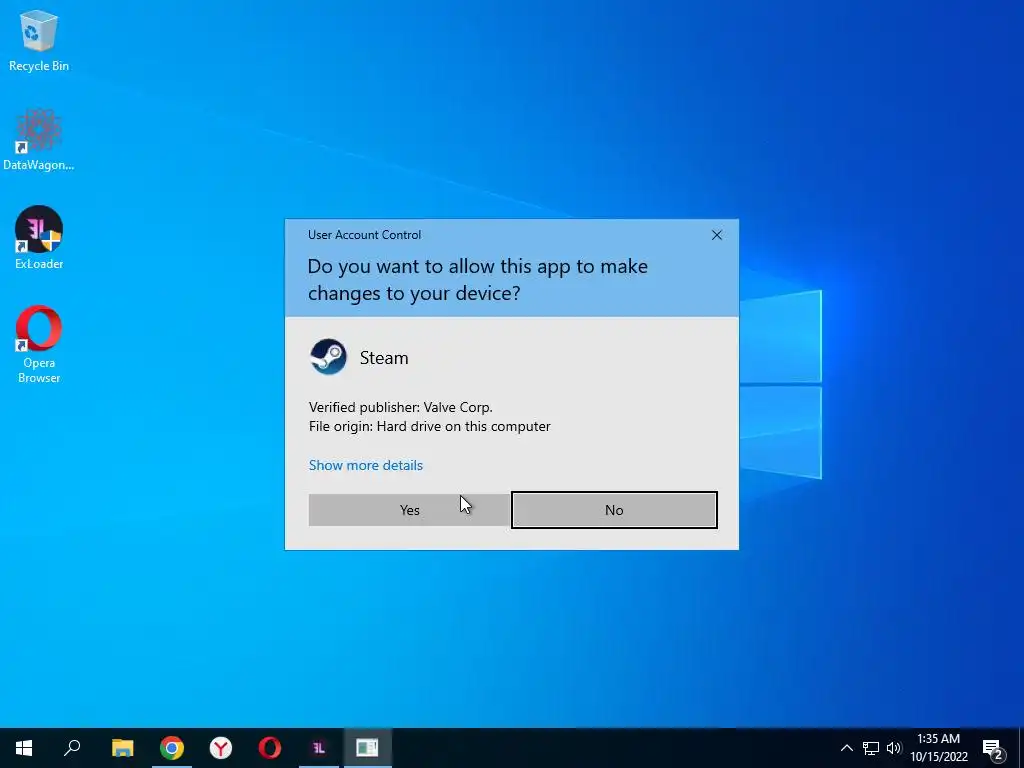Click No in User Account Control
This screenshot has height=768, width=1024.
[614, 509]
